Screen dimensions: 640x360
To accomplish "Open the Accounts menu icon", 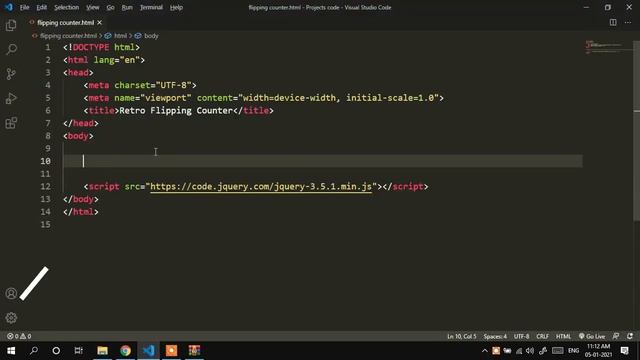I will (11, 293).
